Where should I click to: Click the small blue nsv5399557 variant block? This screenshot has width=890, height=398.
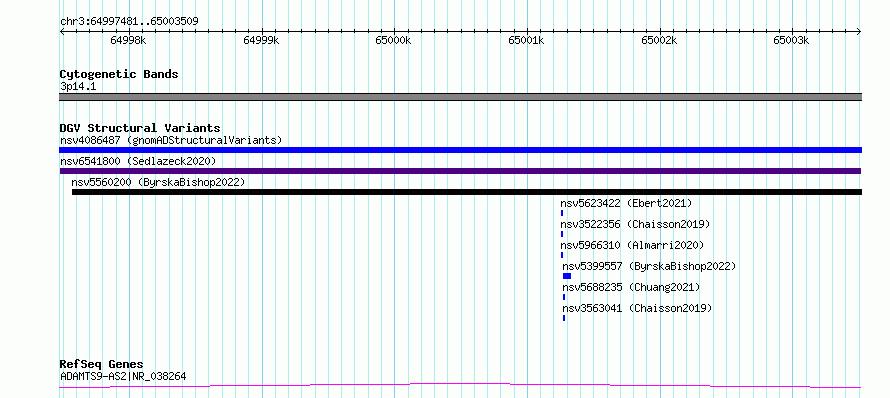tap(567, 276)
